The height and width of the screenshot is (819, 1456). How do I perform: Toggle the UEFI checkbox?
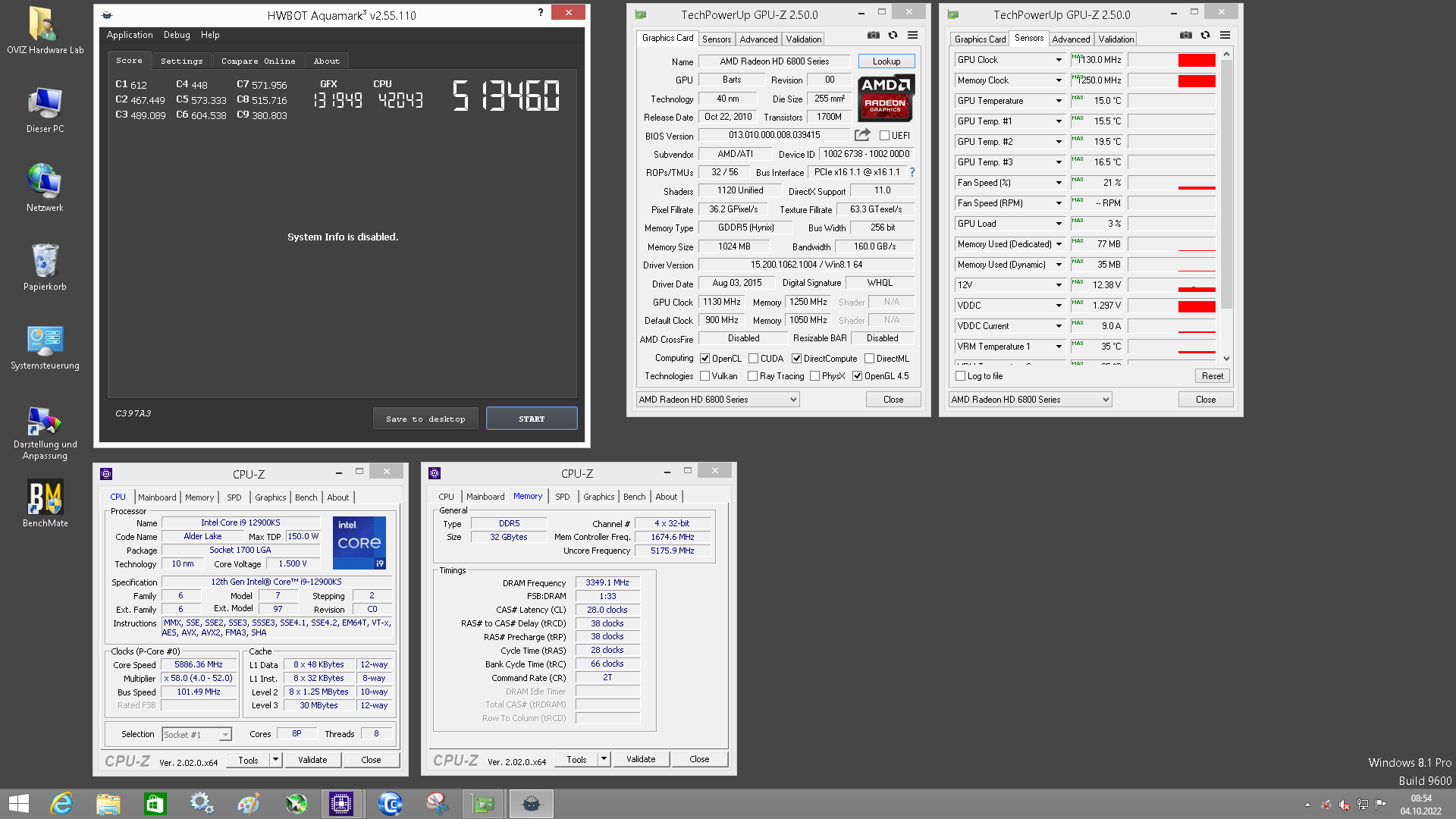coord(884,136)
